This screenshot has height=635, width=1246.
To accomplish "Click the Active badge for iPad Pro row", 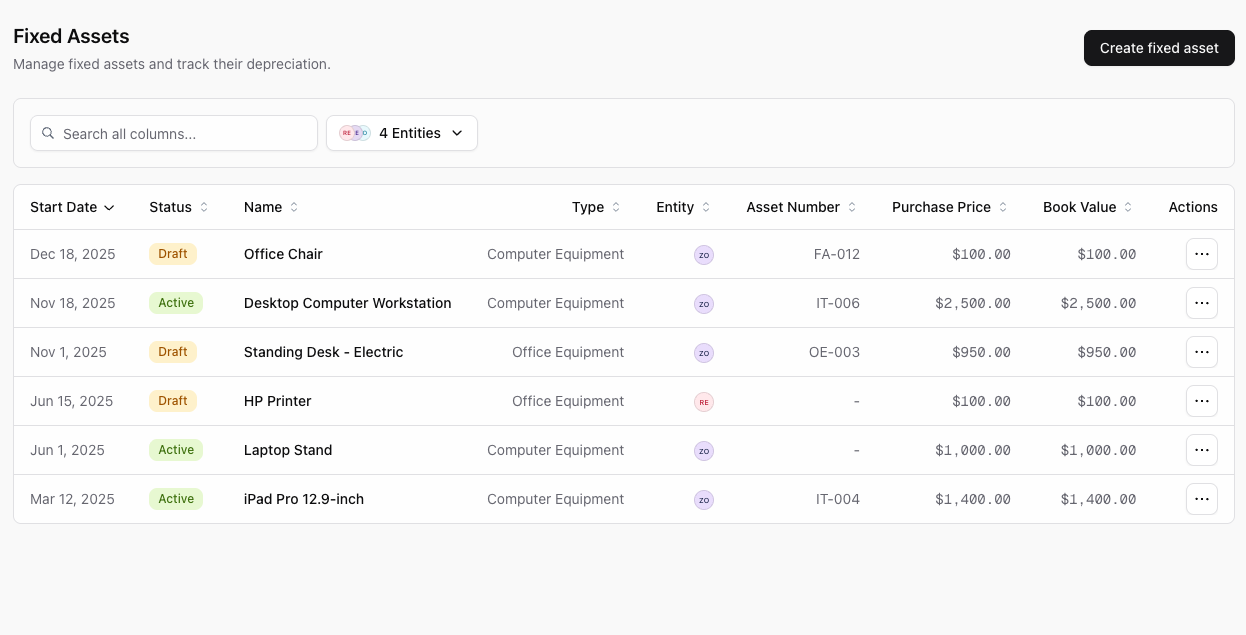I will tap(176, 499).
